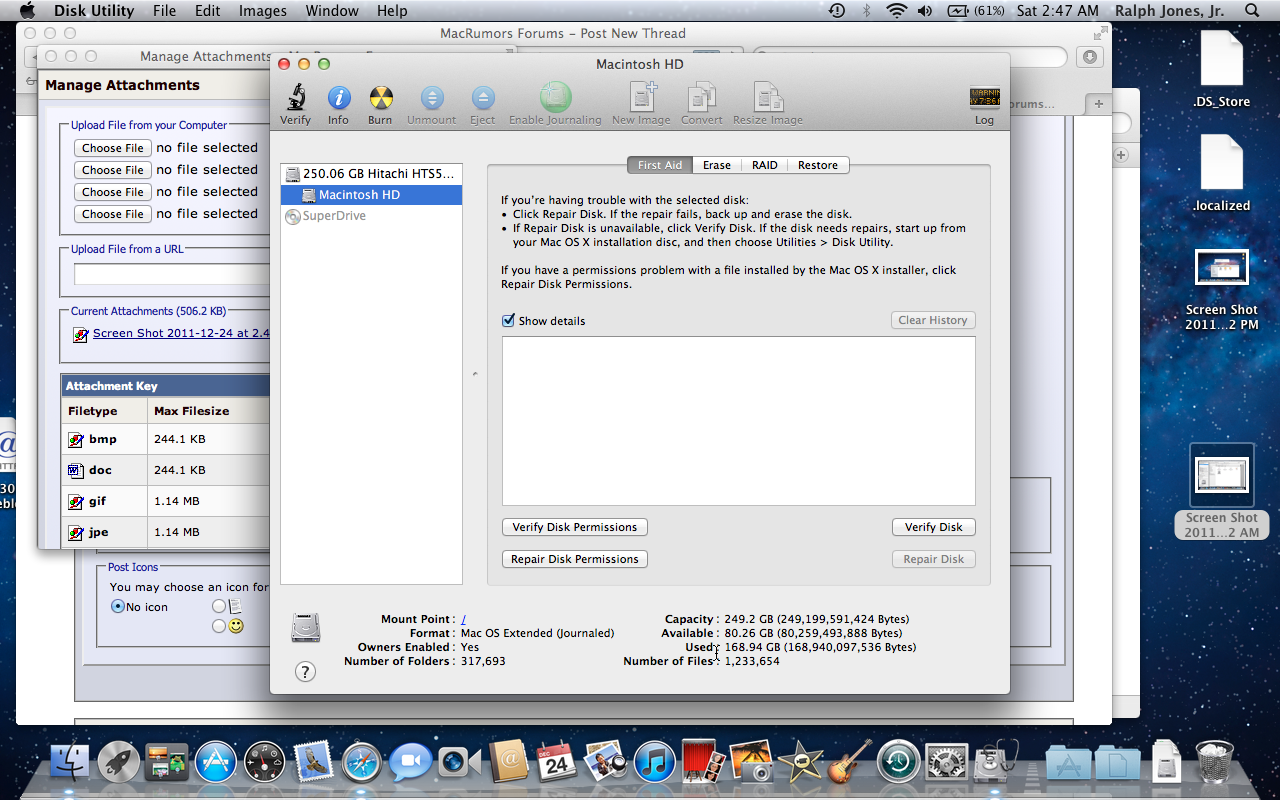Screen dimensions: 1280x800
Task: Open Dashboard from the dock
Action: pos(265,762)
